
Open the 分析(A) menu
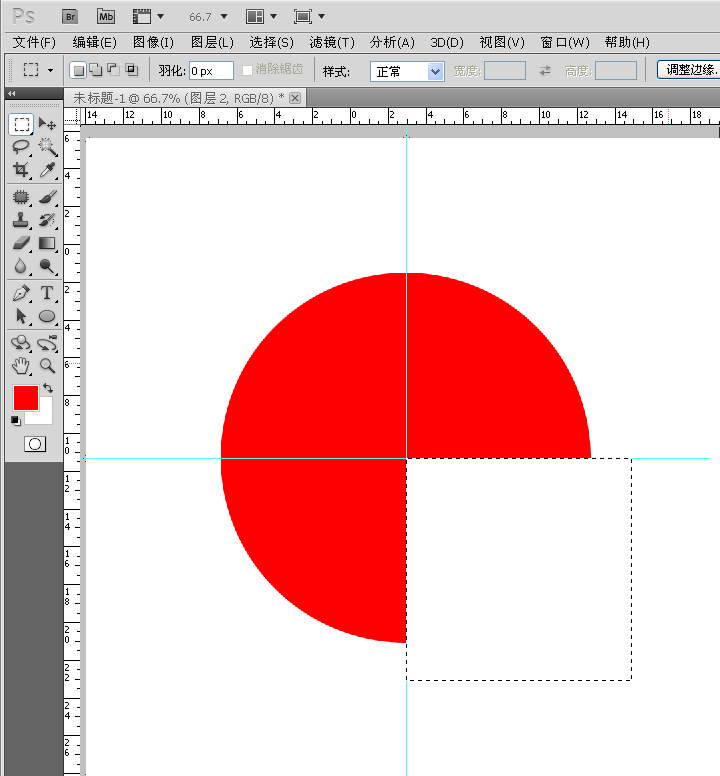click(x=392, y=43)
